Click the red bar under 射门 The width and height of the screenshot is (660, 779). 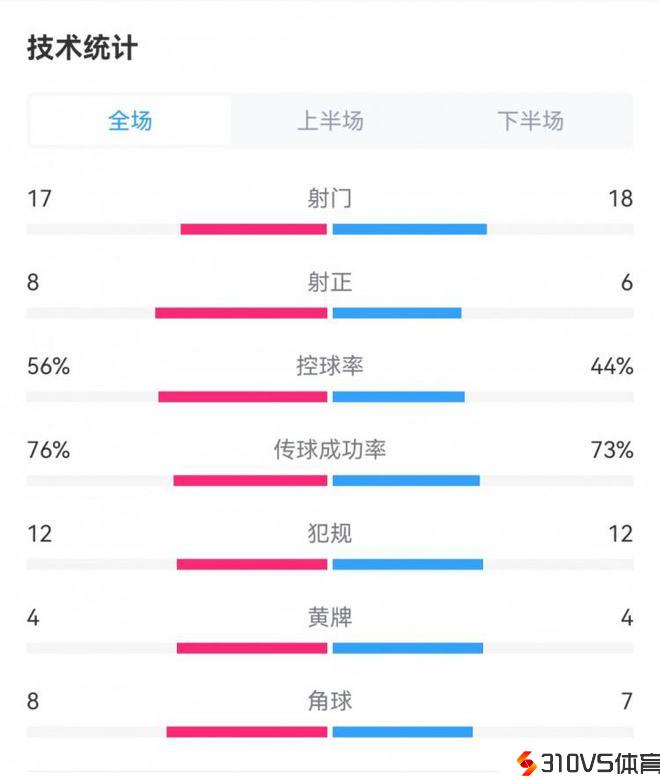(x=254, y=229)
